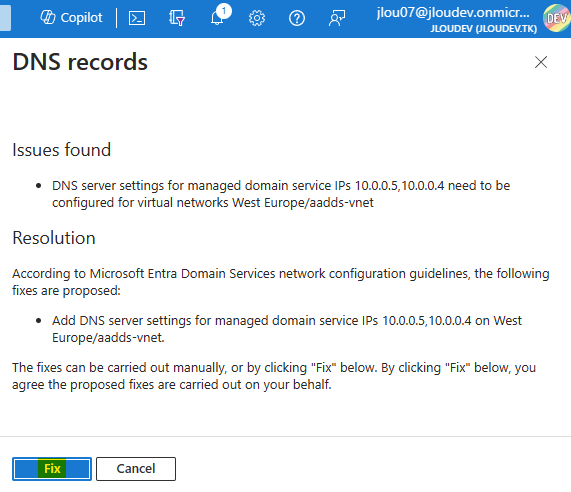Click Fix to apply DNS settings
571x492 pixels.
tap(52, 469)
